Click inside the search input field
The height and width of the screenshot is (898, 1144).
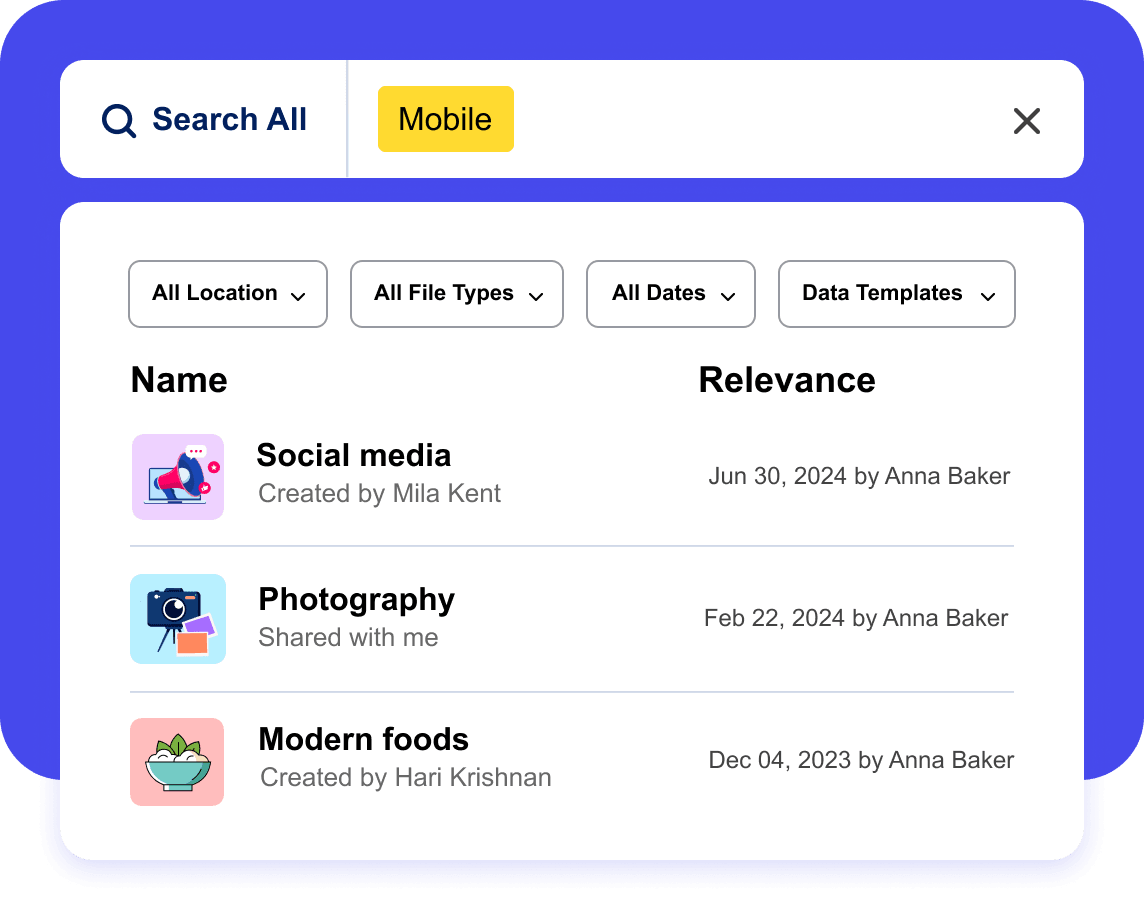coord(700,119)
